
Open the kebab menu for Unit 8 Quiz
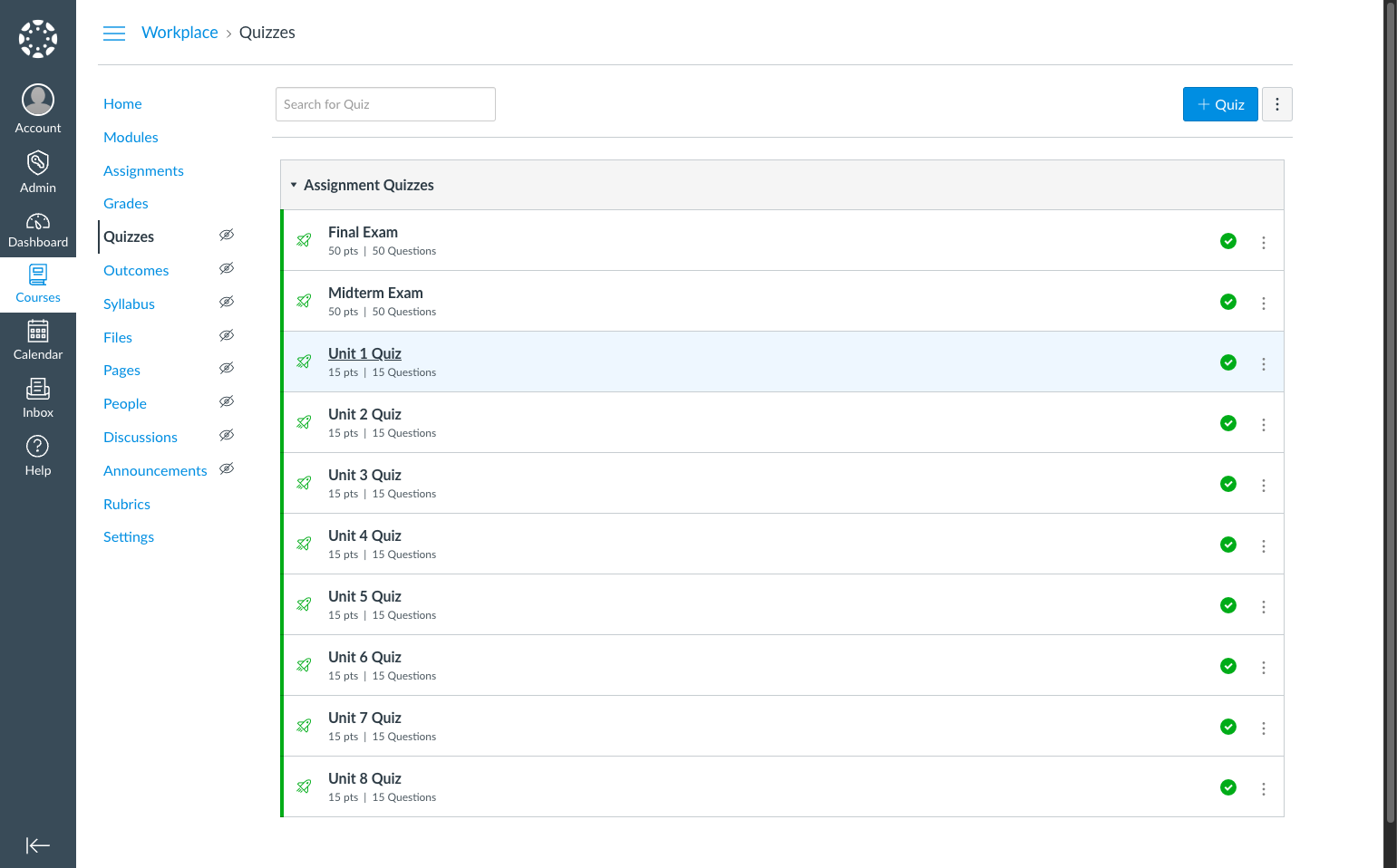[1264, 789]
